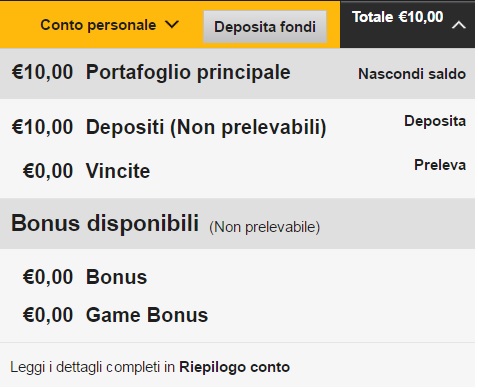This screenshot has height=388, width=478.
Task: Click the Deposita link beside Depositi
Action: pyautogui.click(x=435, y=121)
